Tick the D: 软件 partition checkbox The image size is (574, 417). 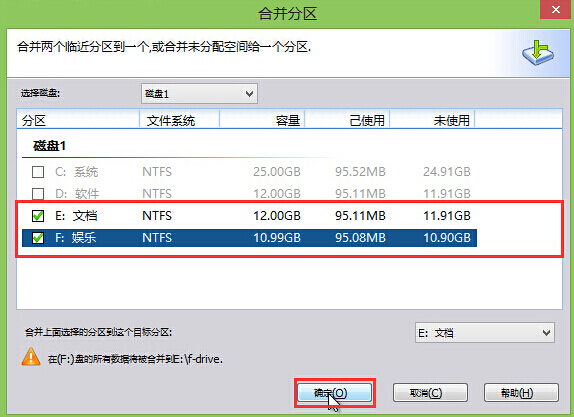pos(38,194)
